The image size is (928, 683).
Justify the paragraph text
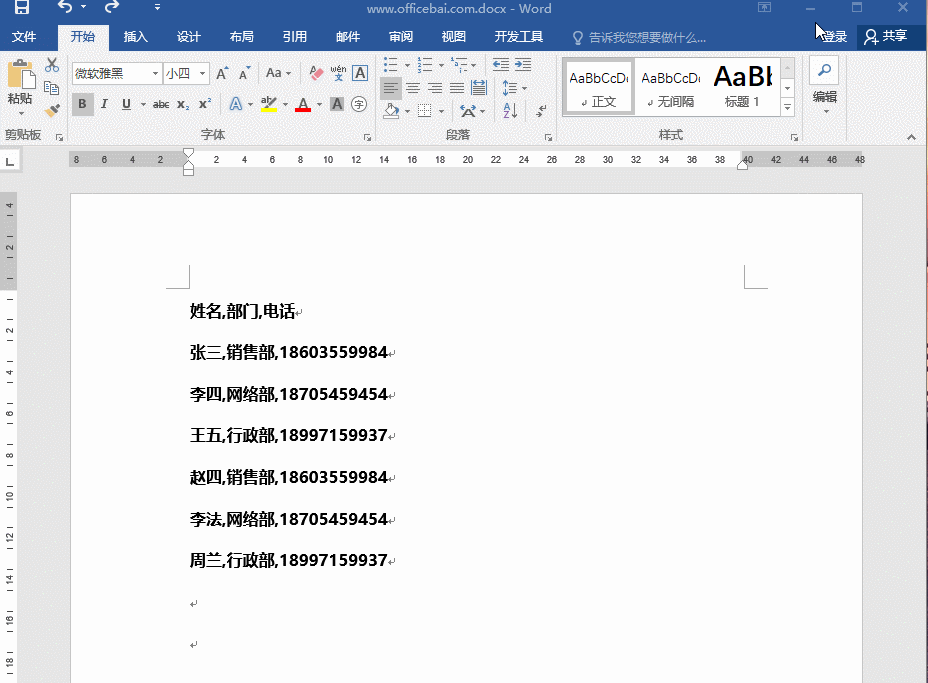click(x=457, y=88)
